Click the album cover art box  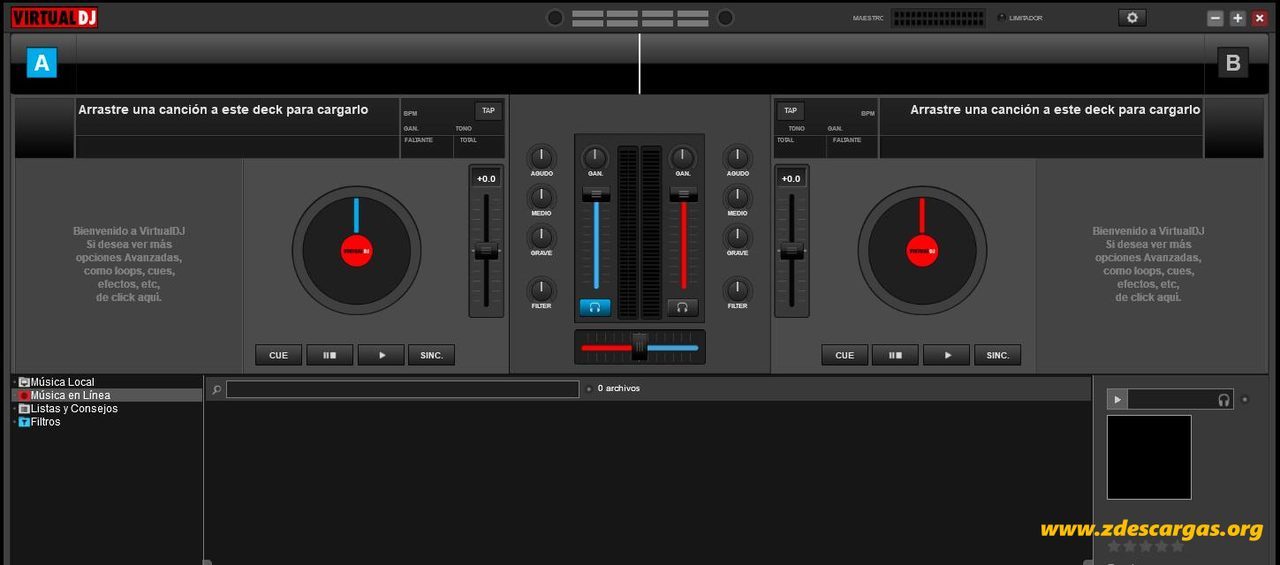(x=1149, y=457)
